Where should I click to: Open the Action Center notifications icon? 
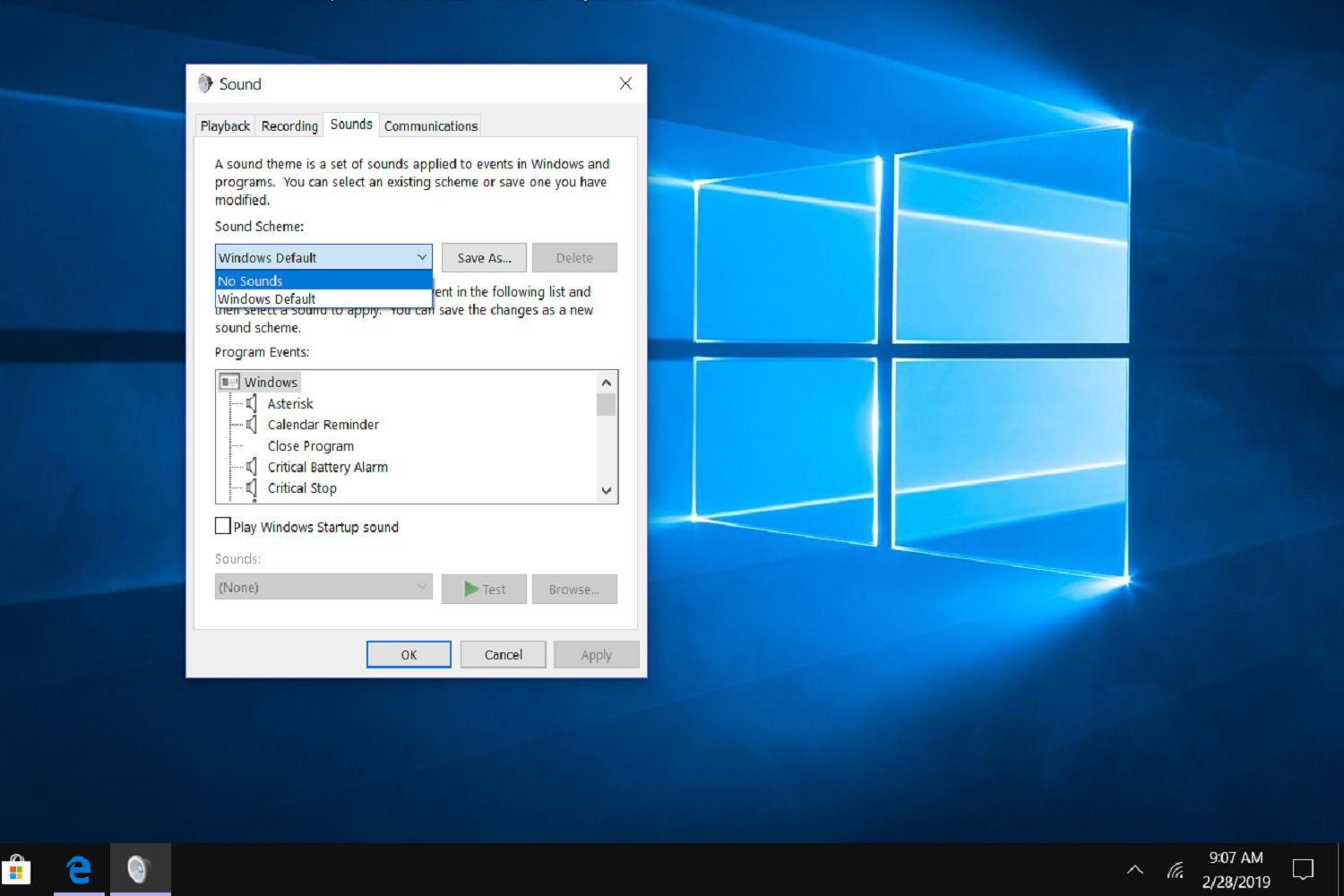tap(1303, 869)
